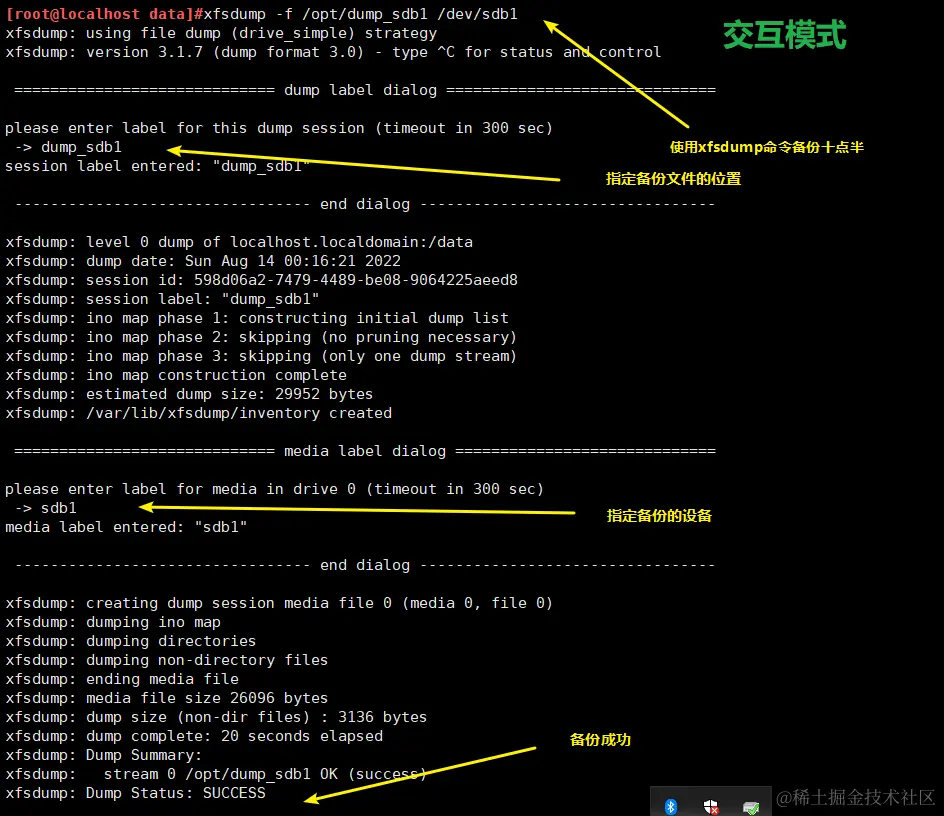Open the Windows Security shield tray icon
Viewport: 944px width, 816px height.
pos(711,806)
